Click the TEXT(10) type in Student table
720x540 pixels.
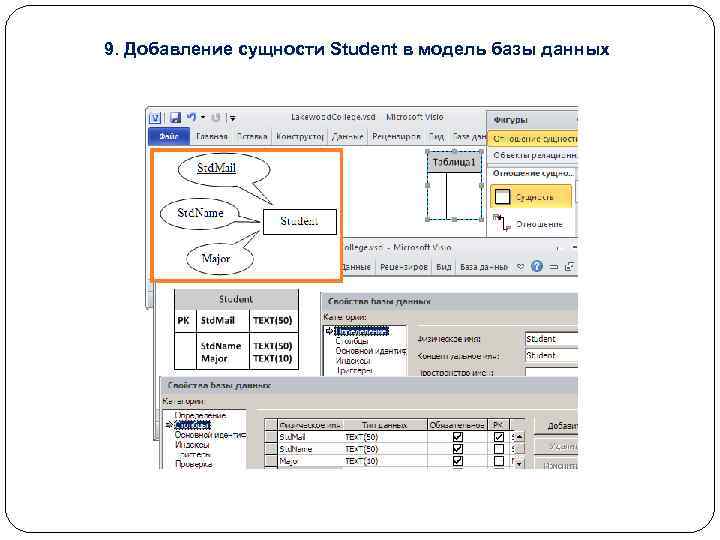pyautogui.click(x=272, y=359)
